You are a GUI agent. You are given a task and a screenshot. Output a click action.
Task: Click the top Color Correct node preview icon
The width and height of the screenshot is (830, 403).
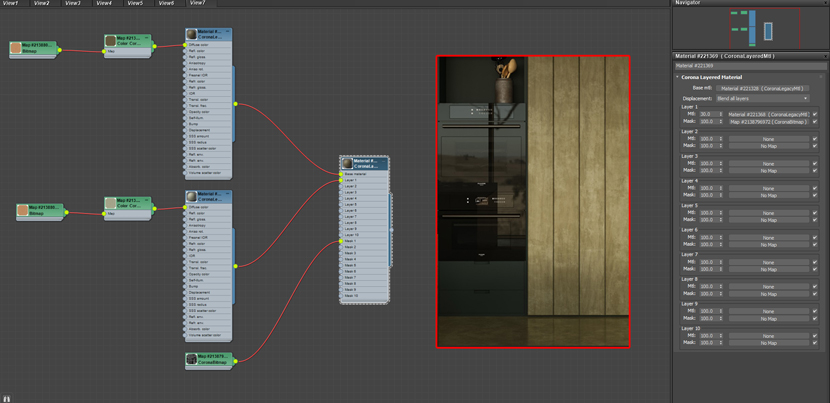click(x=111, y=41)
